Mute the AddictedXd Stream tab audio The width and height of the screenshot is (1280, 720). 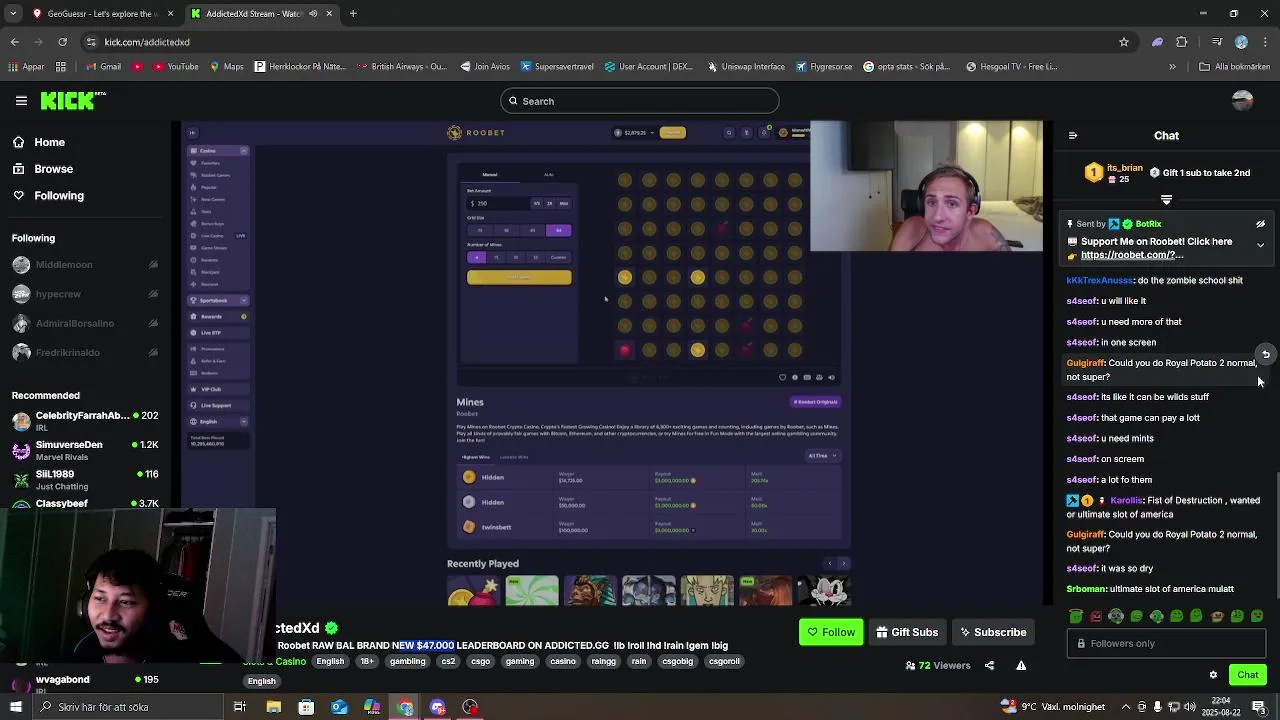tap(313, 14)
